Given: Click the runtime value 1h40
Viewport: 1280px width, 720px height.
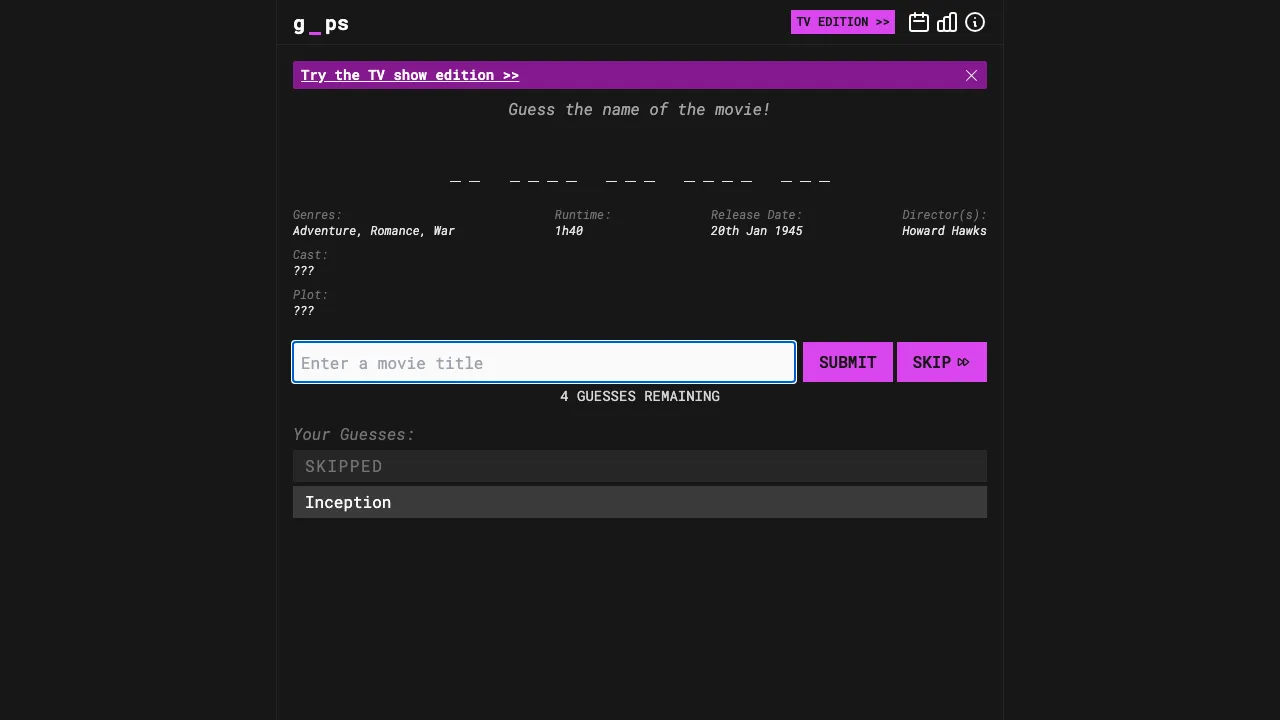Looking at the screenshot, I should pos(569,231).
